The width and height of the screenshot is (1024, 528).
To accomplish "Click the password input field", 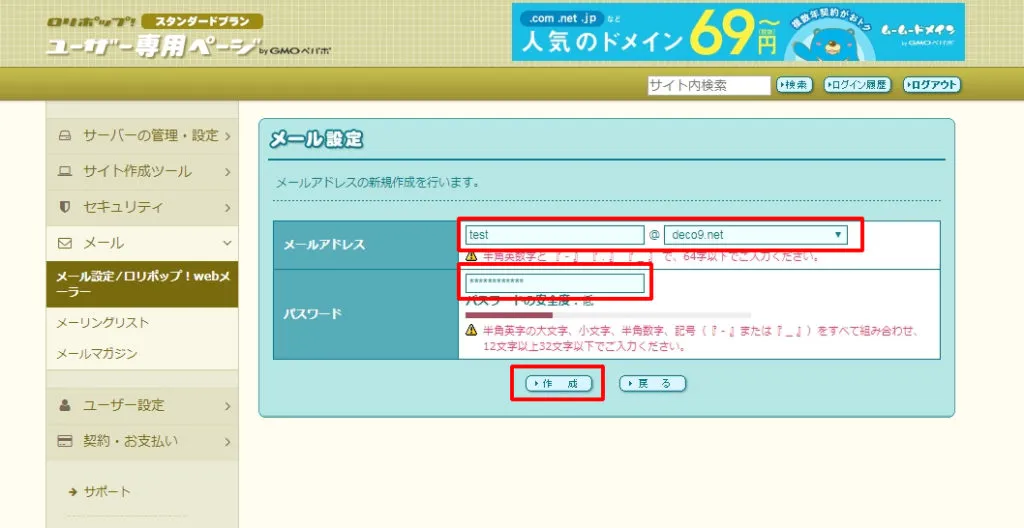I will tap(554, 282).
